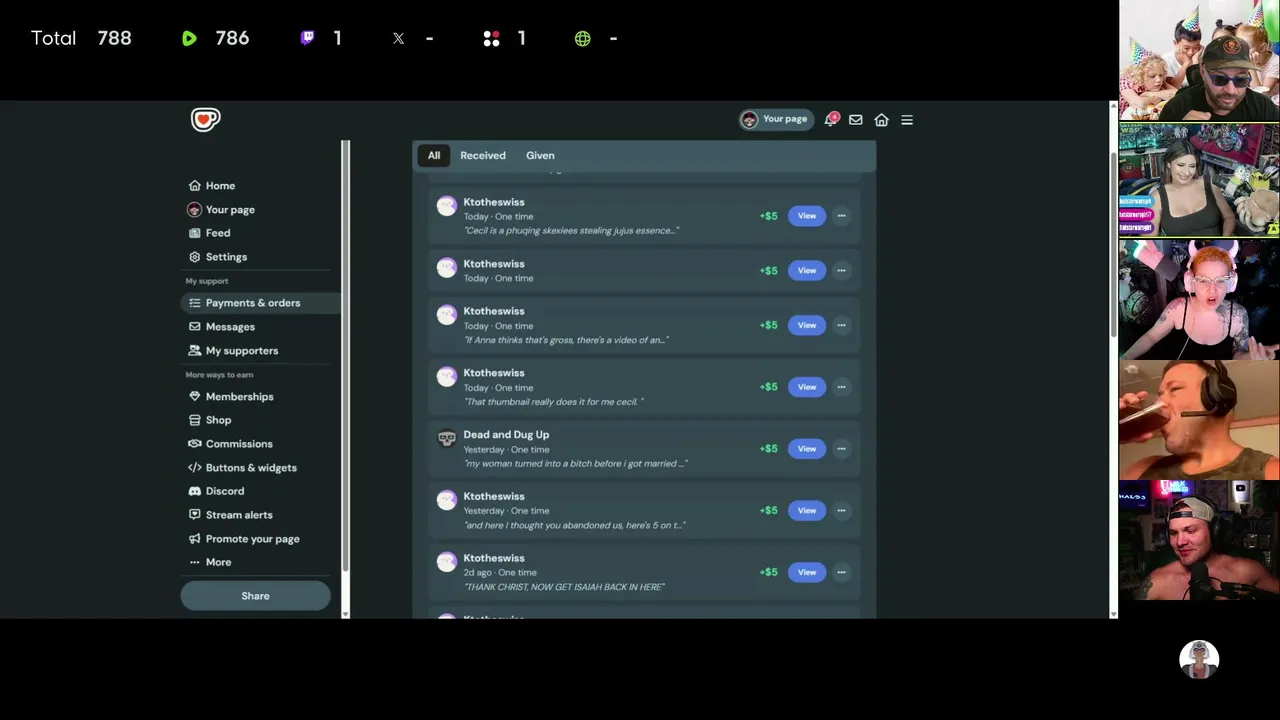This screenshot has height=720, width=1280.
Task: Click the X platform icon in the overlay
Action: [398, 38]
